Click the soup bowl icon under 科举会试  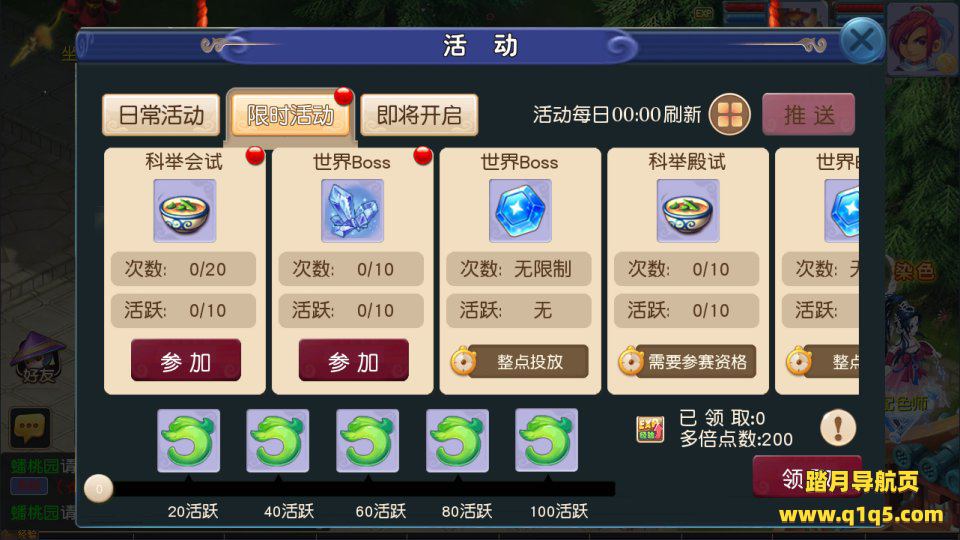185,211
